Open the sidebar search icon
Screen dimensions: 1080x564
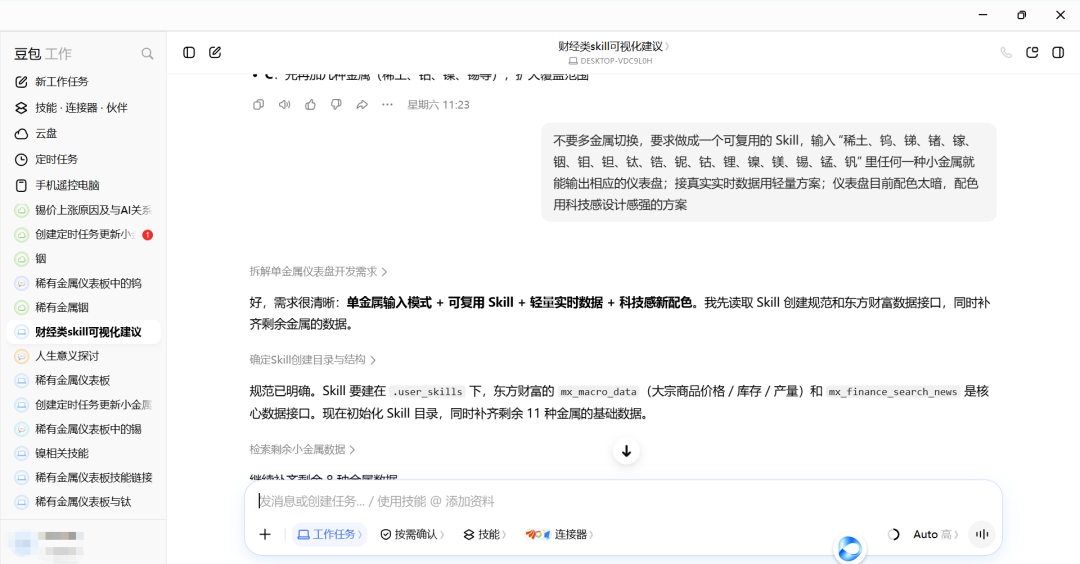pos(147,54)
